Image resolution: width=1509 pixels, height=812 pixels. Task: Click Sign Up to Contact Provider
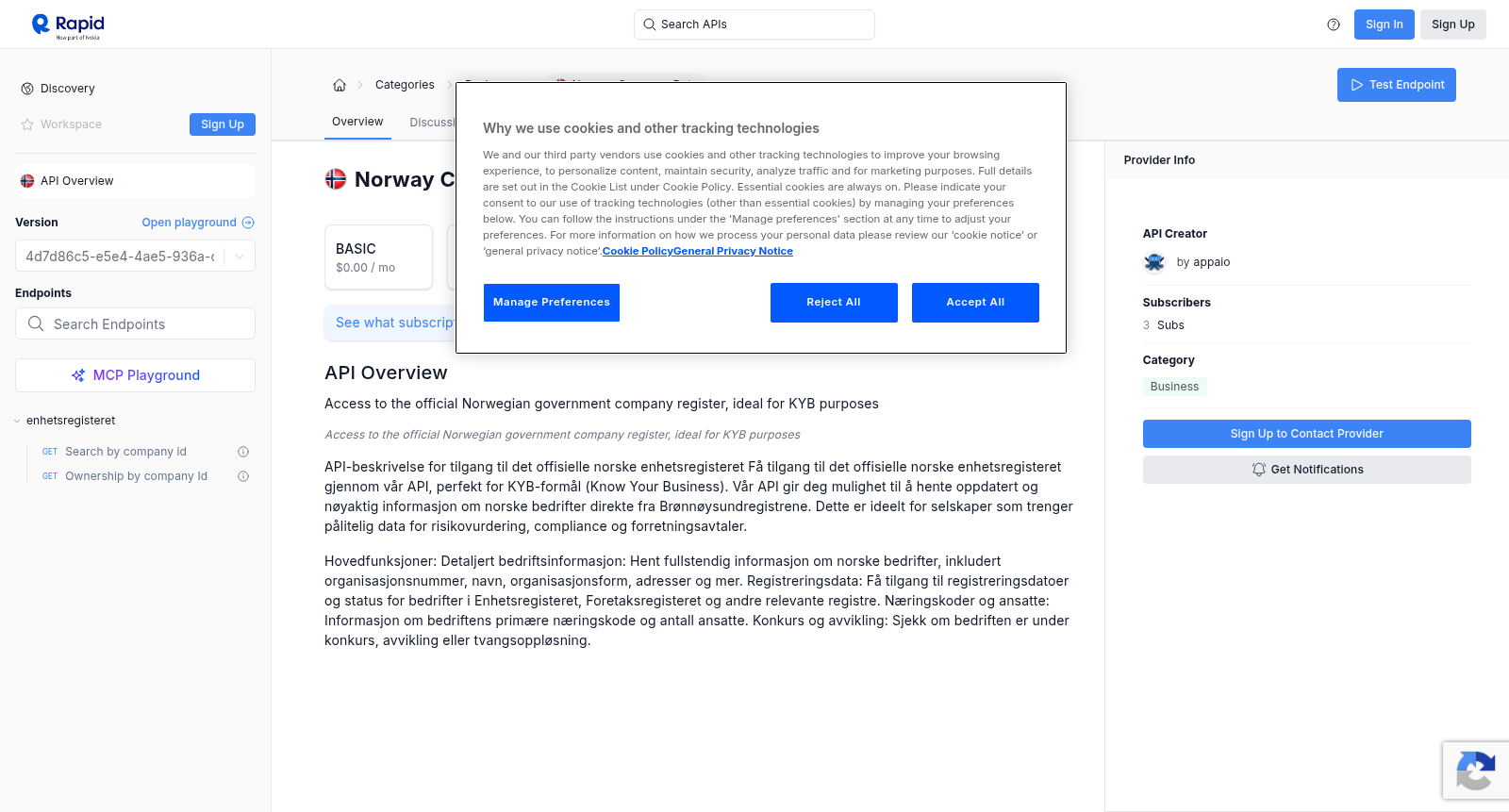coord(1306,434)
